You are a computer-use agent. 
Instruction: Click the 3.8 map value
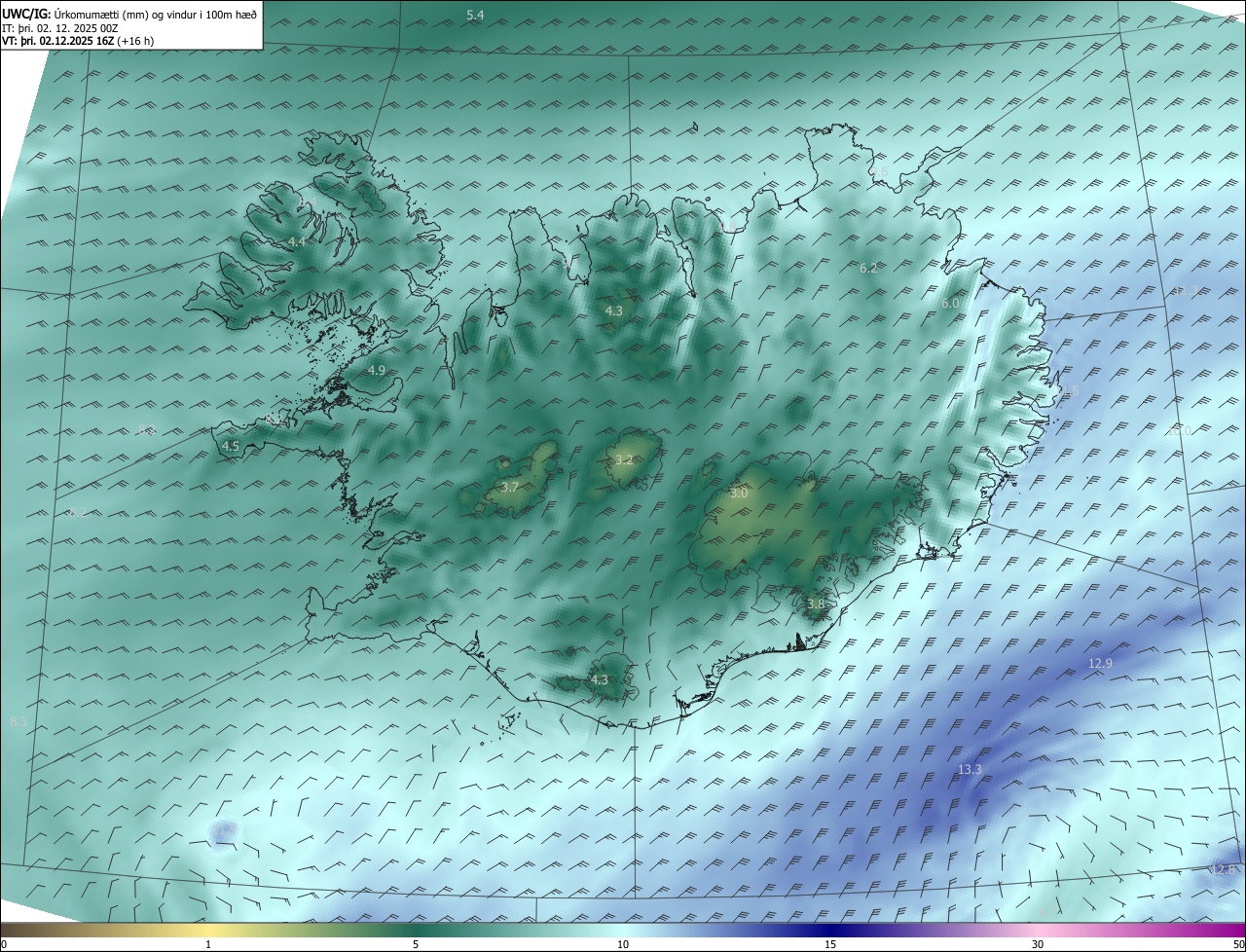tap(816, 604)
